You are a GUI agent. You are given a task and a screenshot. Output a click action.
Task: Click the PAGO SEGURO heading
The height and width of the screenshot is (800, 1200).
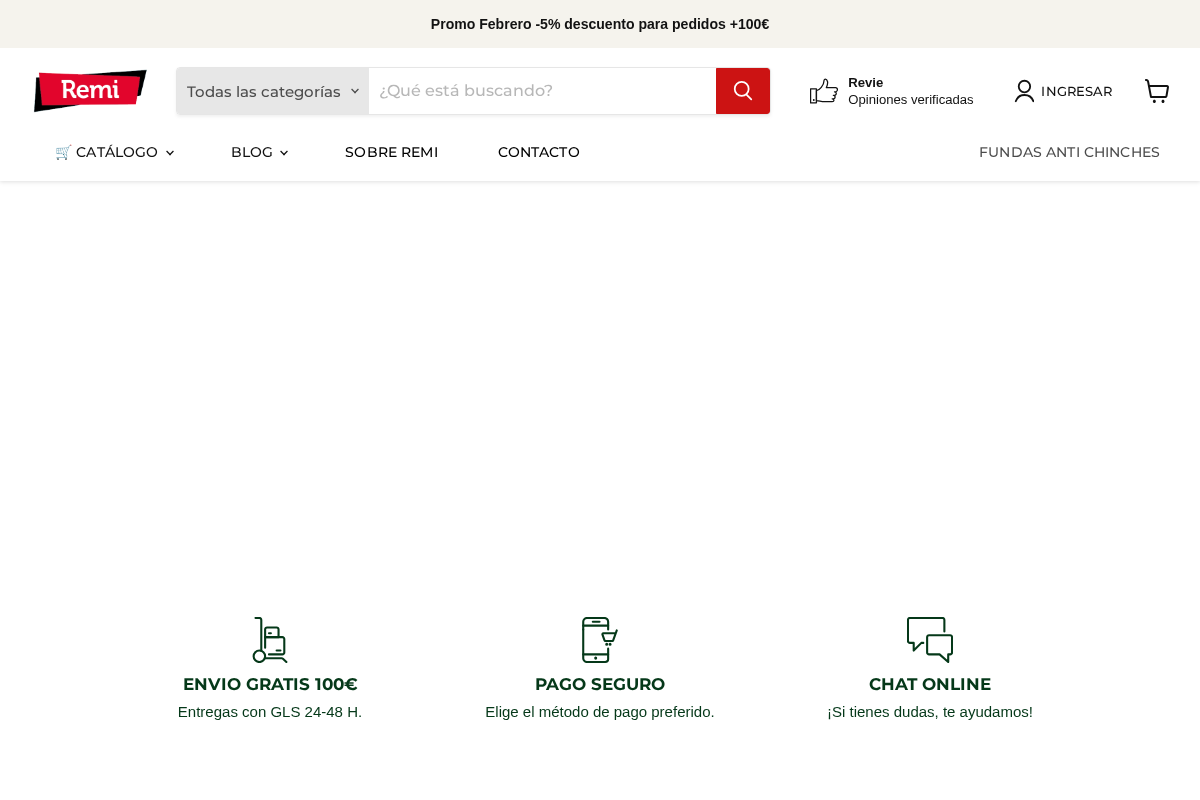pos(600,684)
